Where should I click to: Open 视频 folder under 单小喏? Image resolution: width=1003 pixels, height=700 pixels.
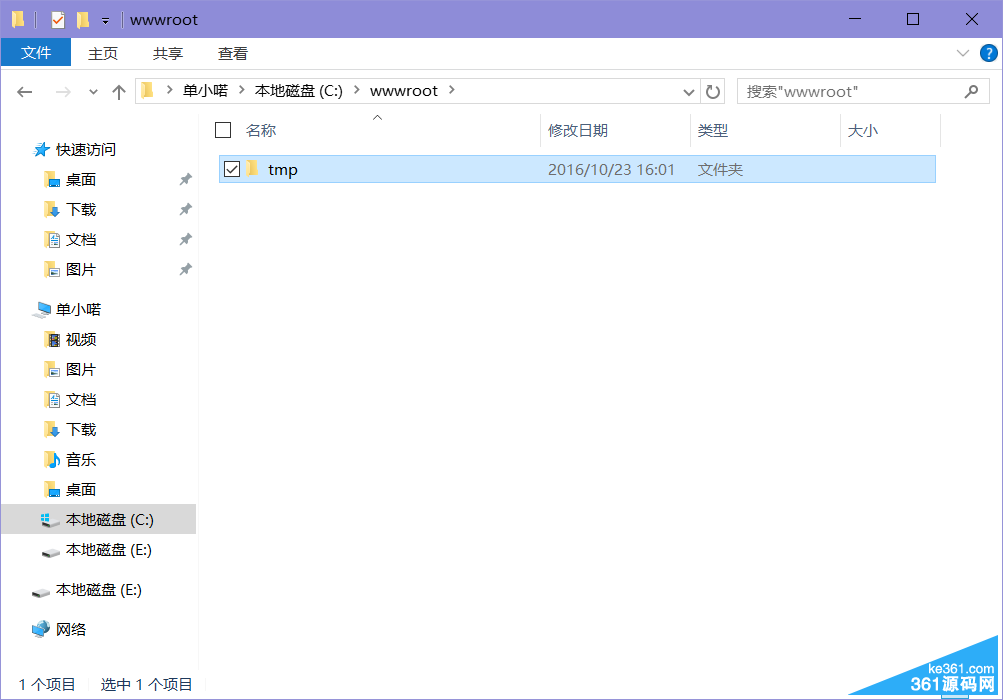(x=81, y=340)
